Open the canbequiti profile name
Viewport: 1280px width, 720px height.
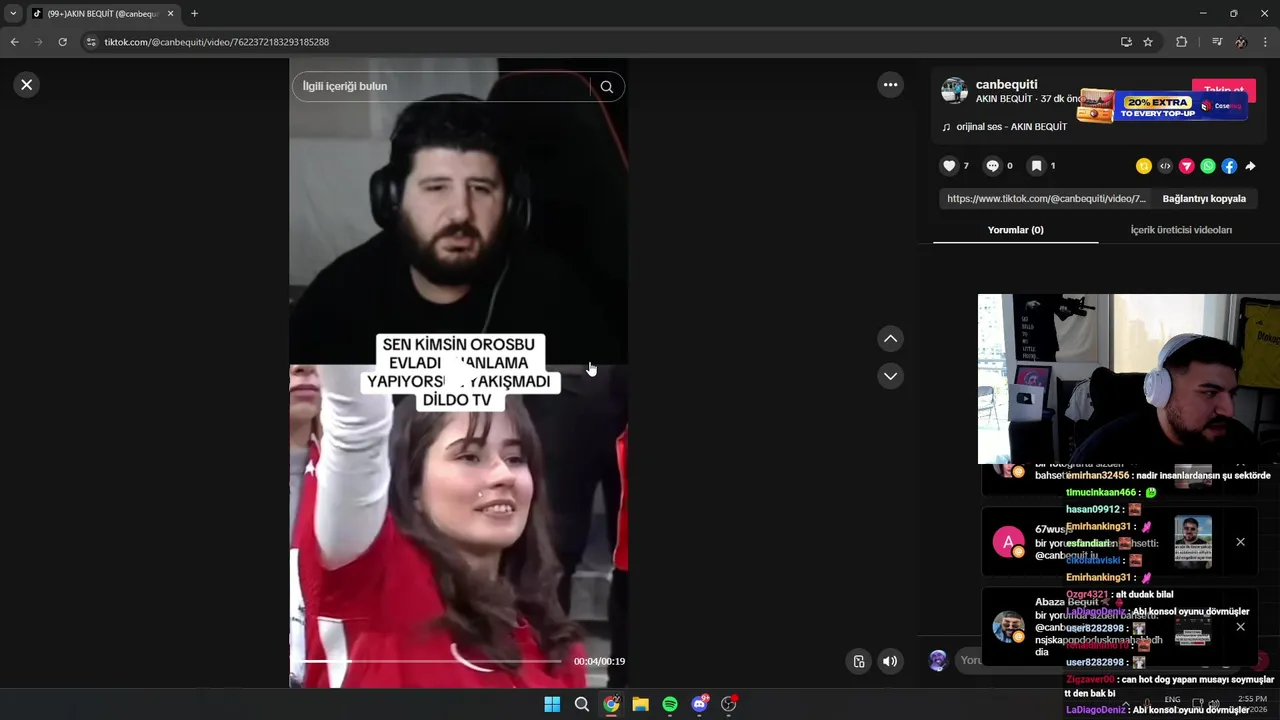[1006, 84]
